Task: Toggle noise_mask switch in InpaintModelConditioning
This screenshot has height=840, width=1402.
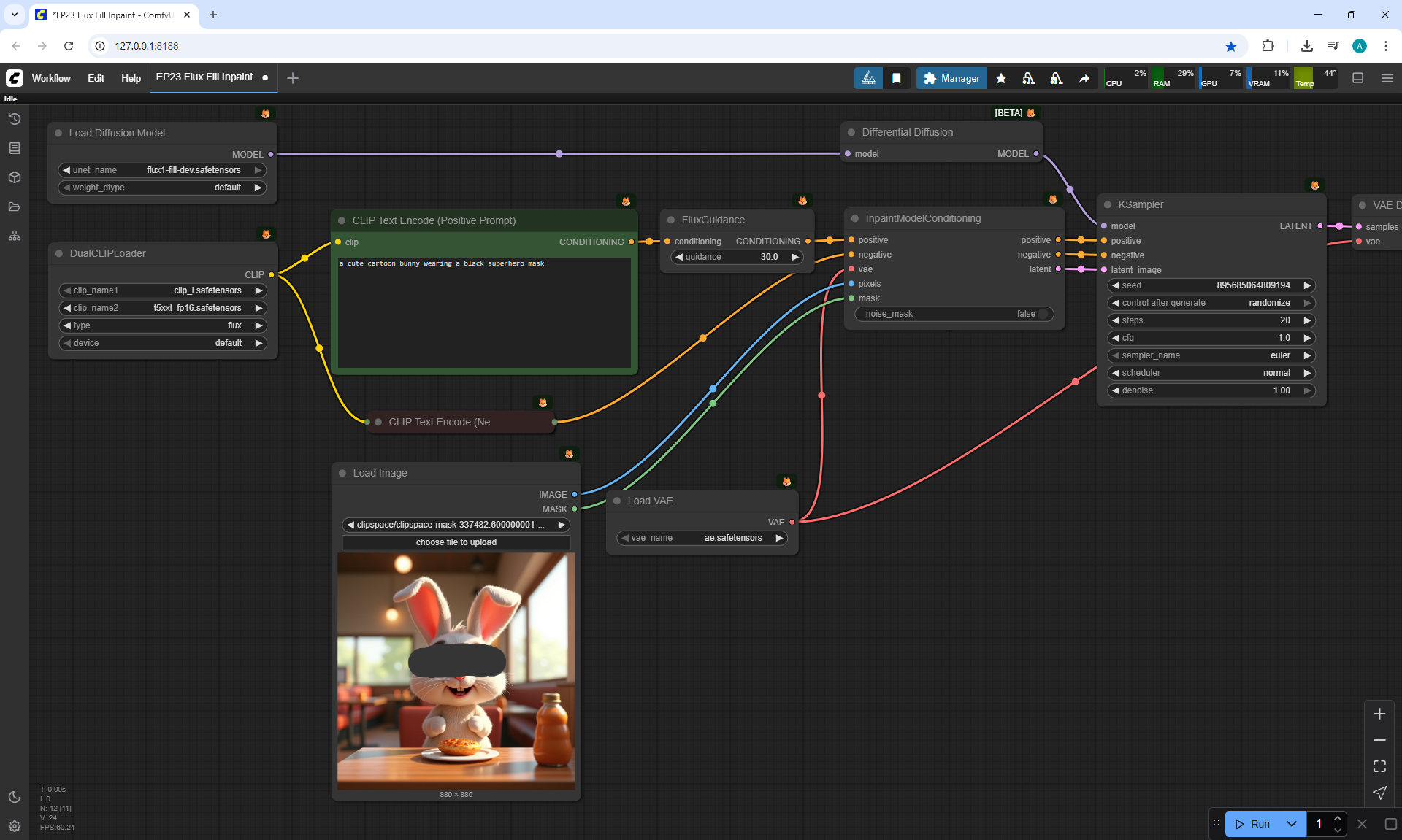Action: (x=1042, y=314)
